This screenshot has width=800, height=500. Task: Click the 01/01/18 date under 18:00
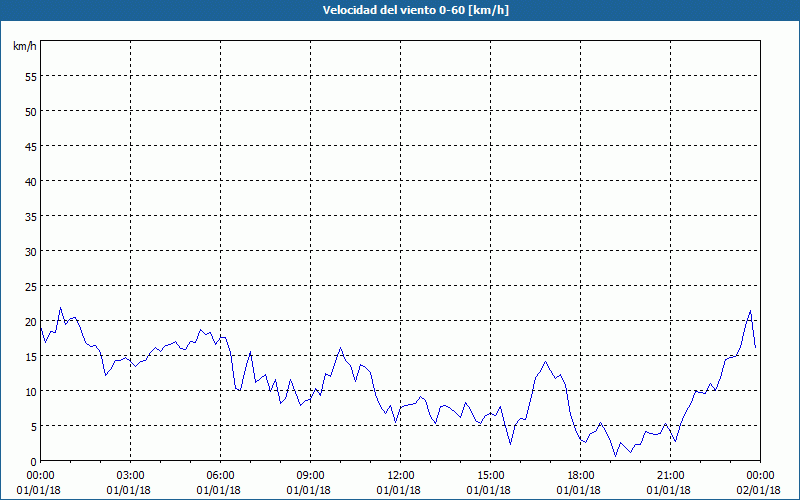click(x=579, y=490)
